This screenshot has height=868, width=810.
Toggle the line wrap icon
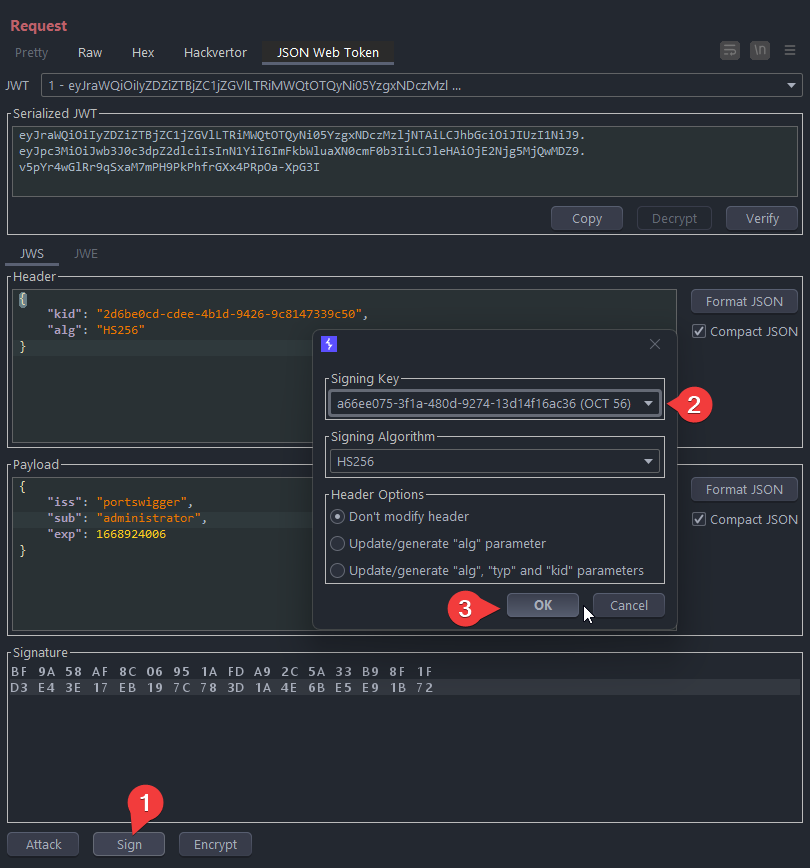click(x=730, y=51)
